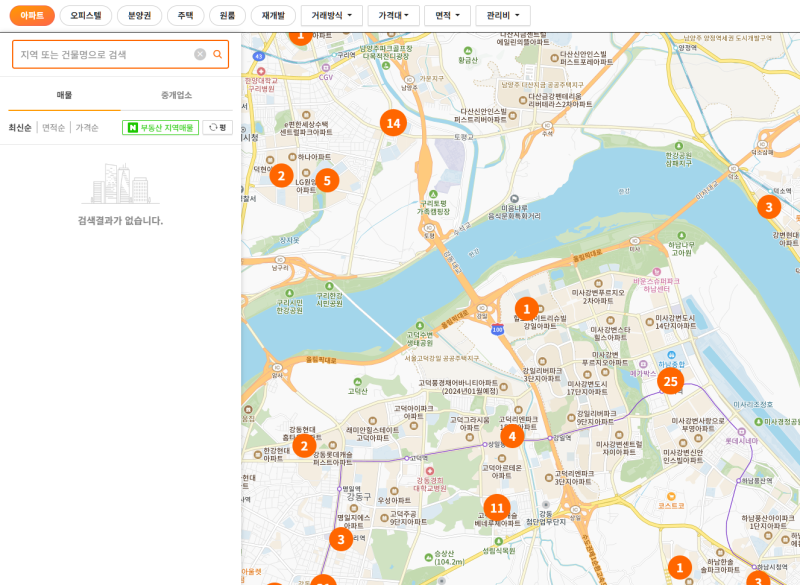Image resolution: width=800 pixels, height=585 pixels.
Task: Select the cluster marker showing 11
Action: click(x=497, y=507)
